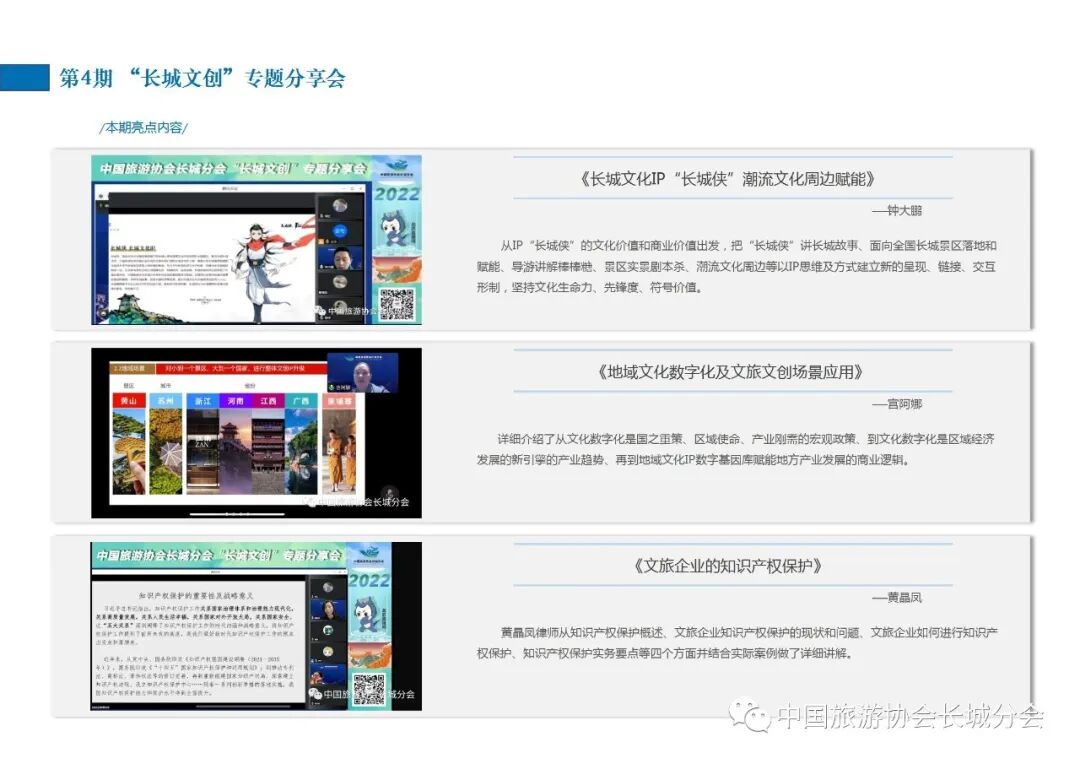Image resolution: width=1080 pixels, height=764 pixels.
Task: Select the paragraph starting 黄晶凤律师从知识产权保护概述
Action: (x=736, y=643)
